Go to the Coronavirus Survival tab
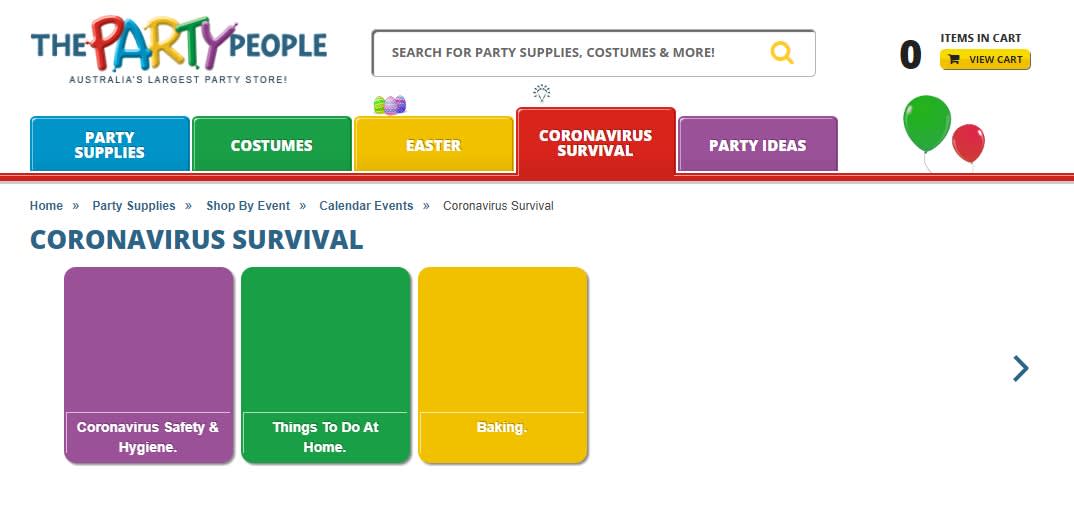1074x517 pixels. coord(595,143)
